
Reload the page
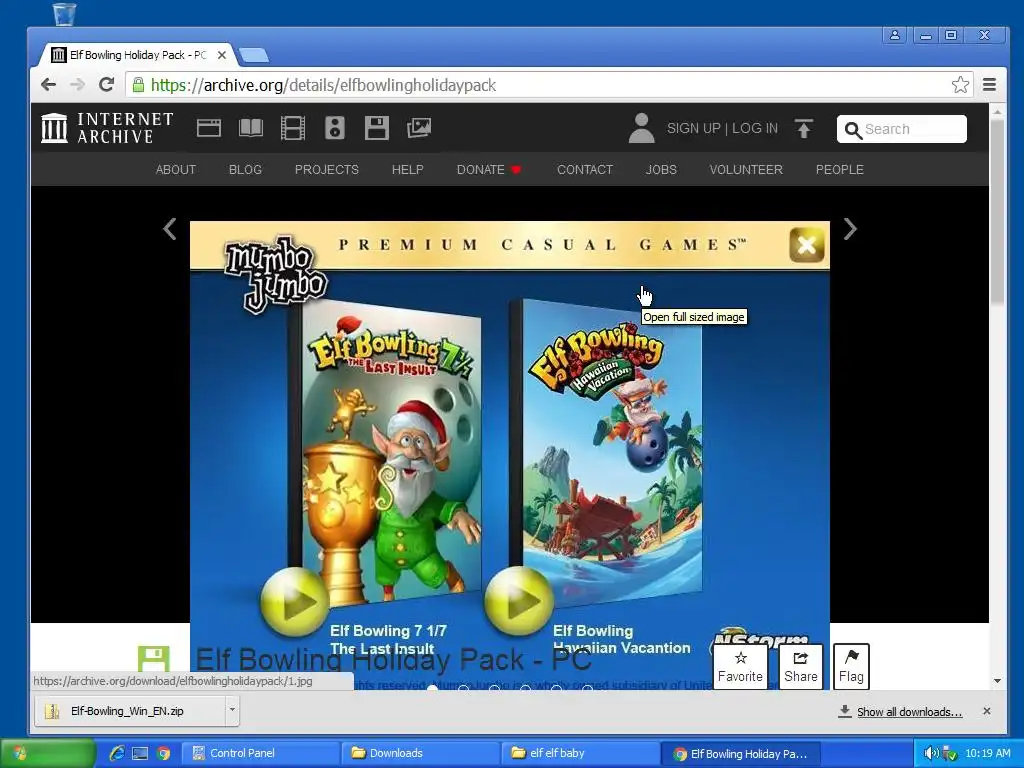coord(106,85)
